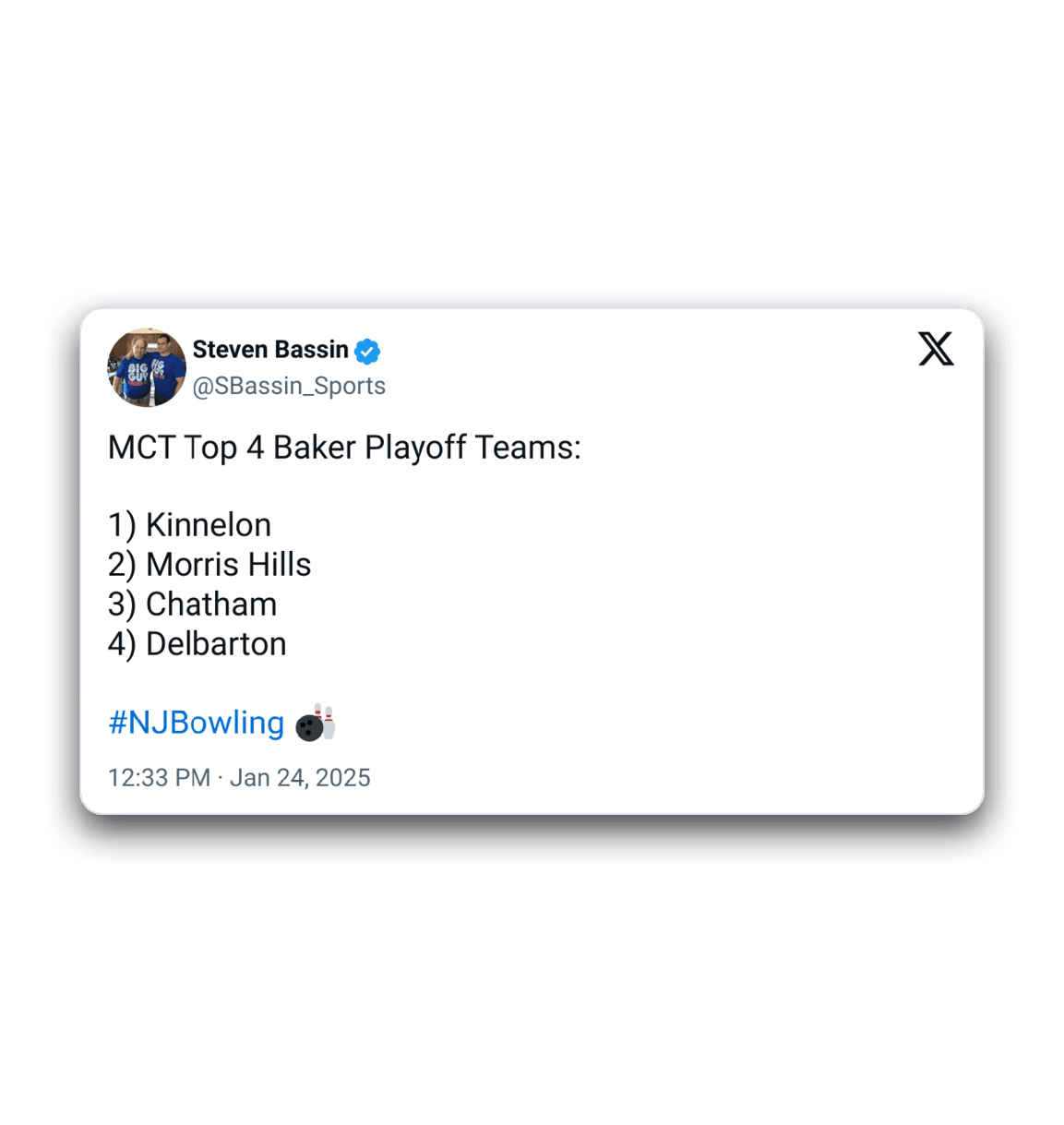Click the bowling ball and pins emoji
The width and height of the screenshot is (1064, 1125).
[x=316, y=723]
